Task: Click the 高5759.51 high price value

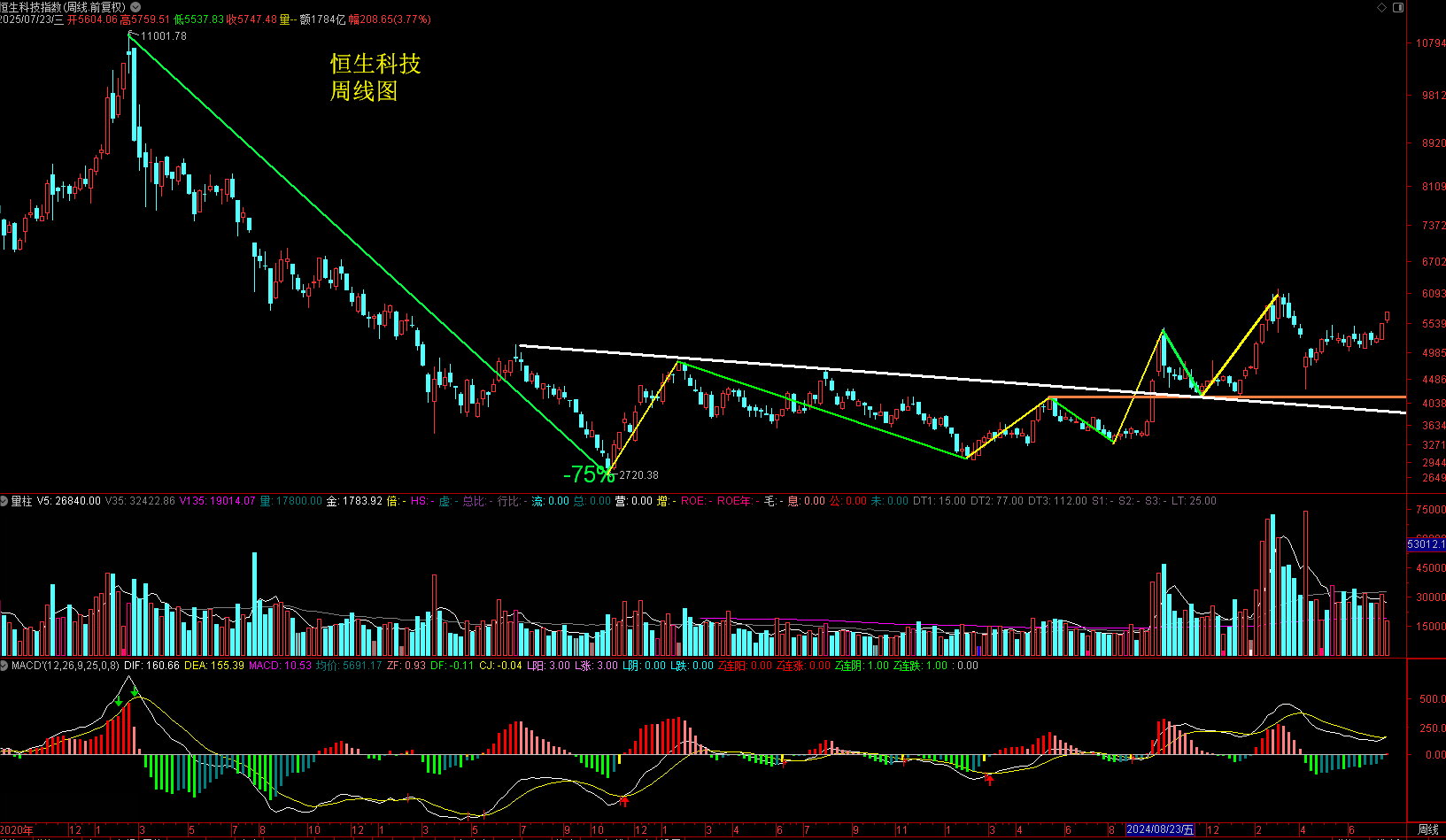Action: pyautogui.click(x=145, y=19)
